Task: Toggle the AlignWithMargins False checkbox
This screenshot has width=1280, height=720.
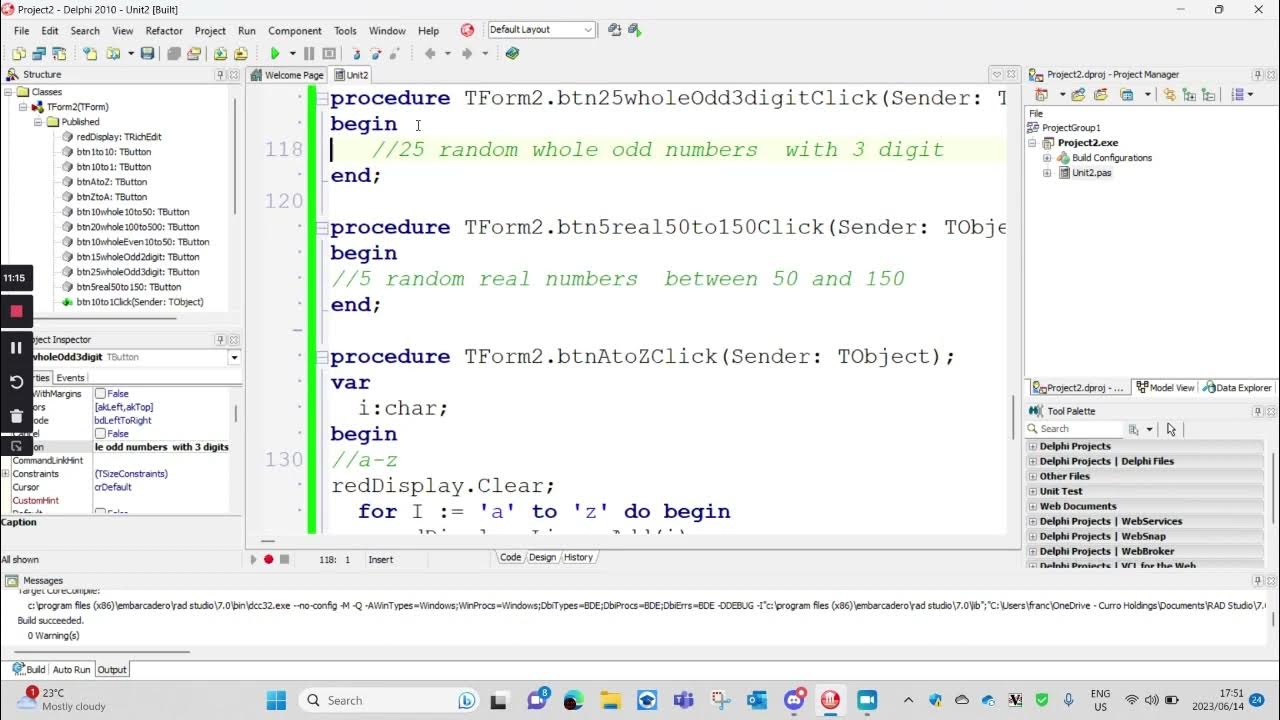Action: pos(100,394)
